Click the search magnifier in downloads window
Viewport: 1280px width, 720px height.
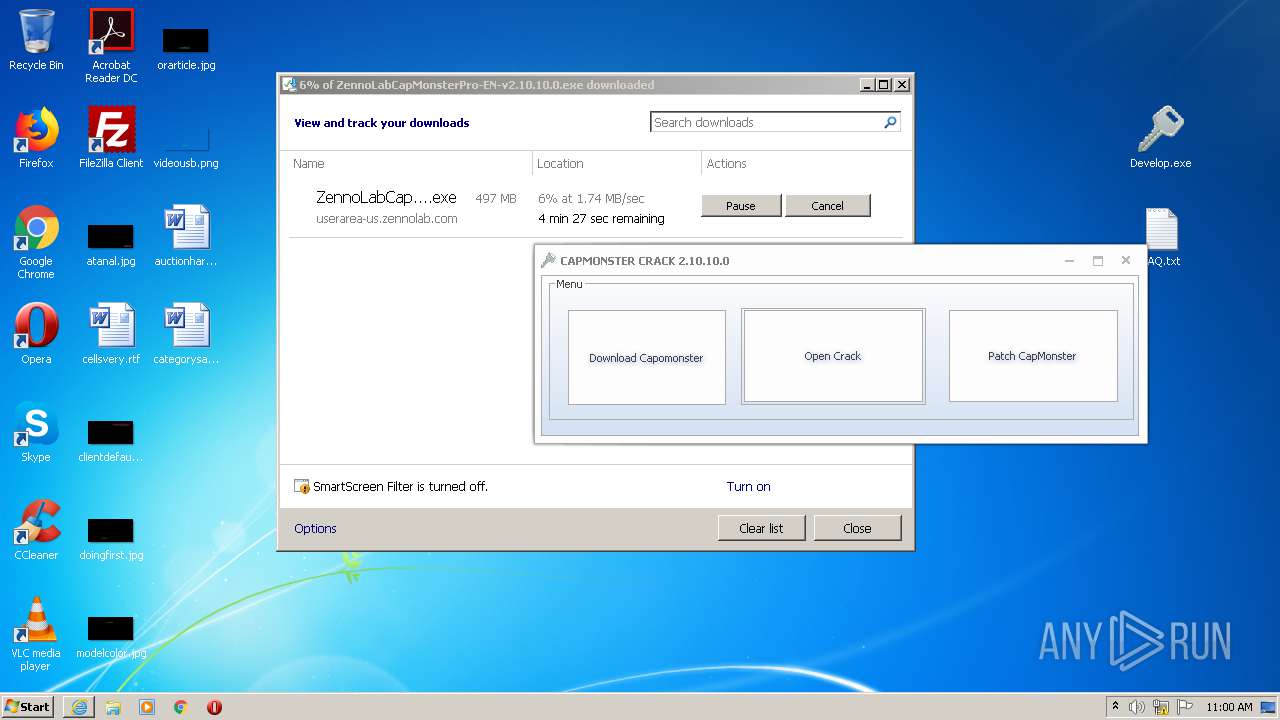[890, 122]
